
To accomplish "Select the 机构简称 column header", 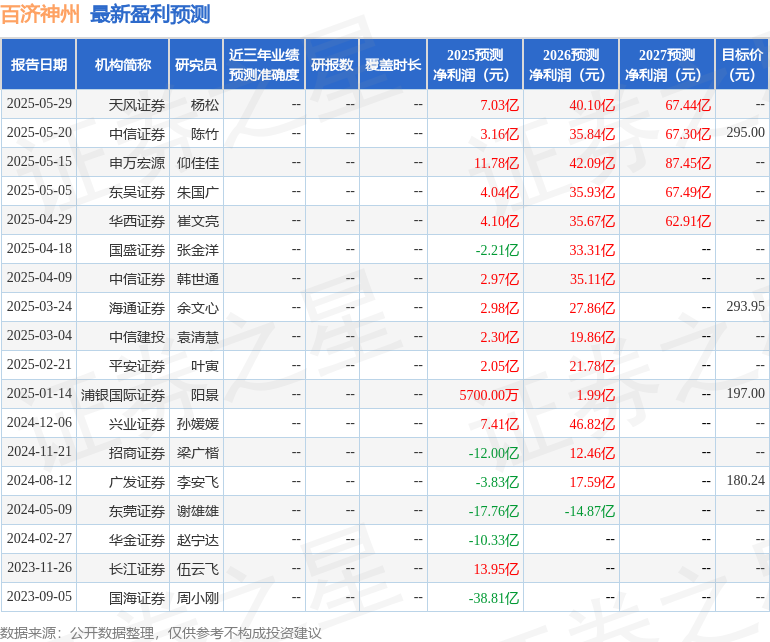I will [x=123, y=64].
